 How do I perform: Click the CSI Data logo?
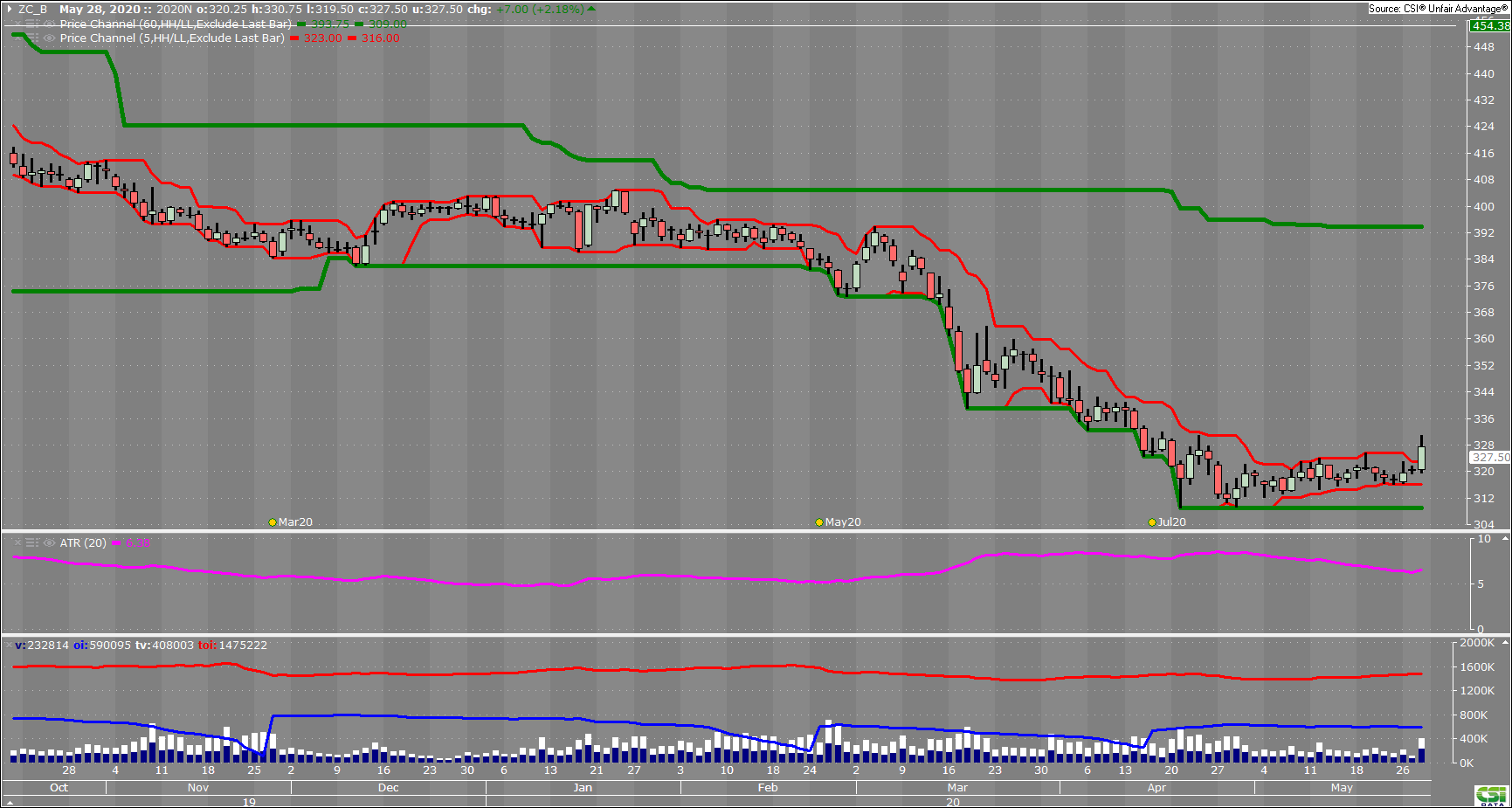pyautogui.click(x=1492, y=796)
